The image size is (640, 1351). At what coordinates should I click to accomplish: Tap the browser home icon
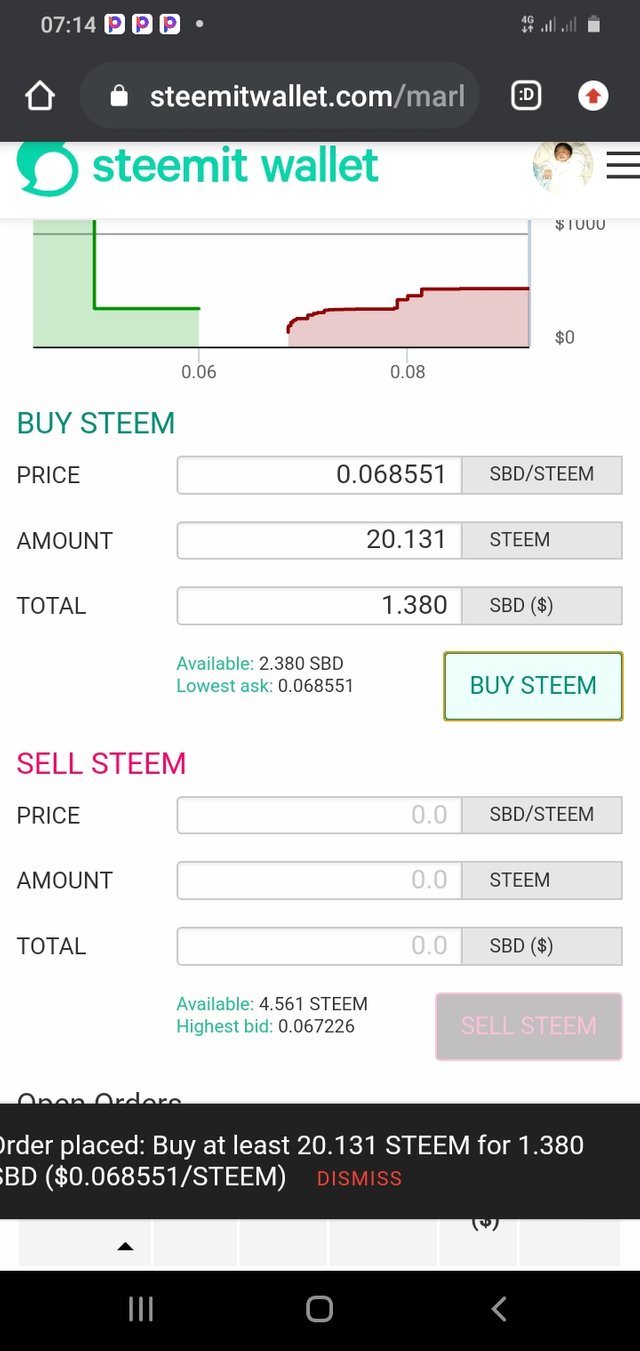point(39,96)
